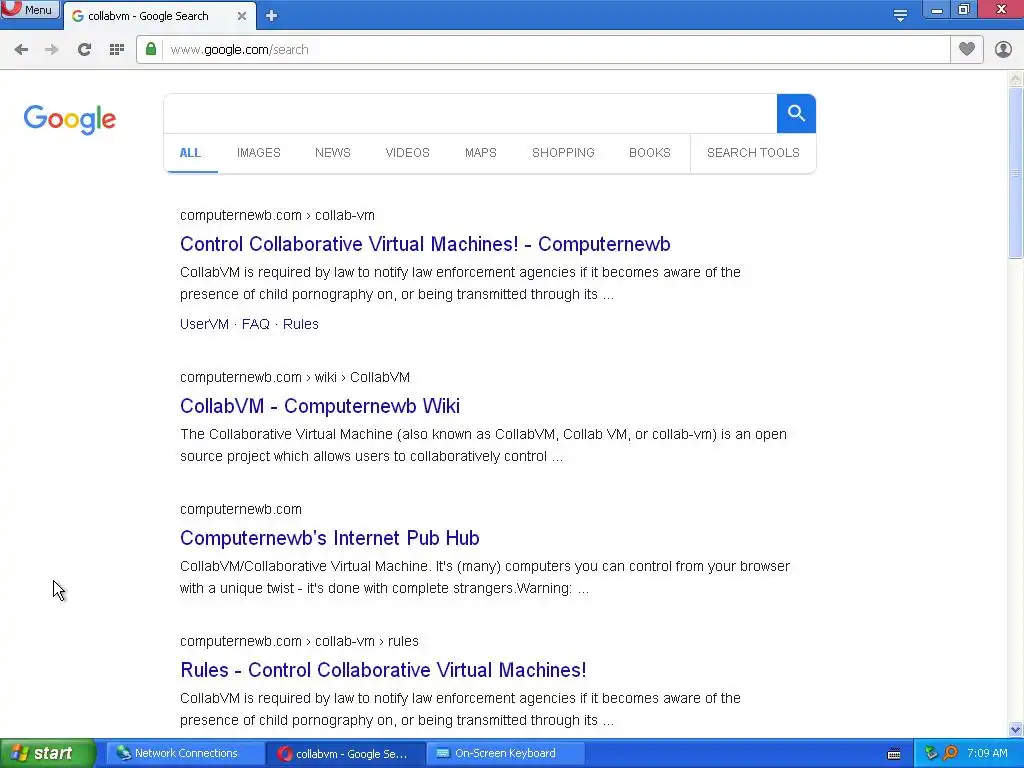This screenshot has height=768, width=1024.
Task: Close the collabvm Google Search tab
Action: [242, 16]
